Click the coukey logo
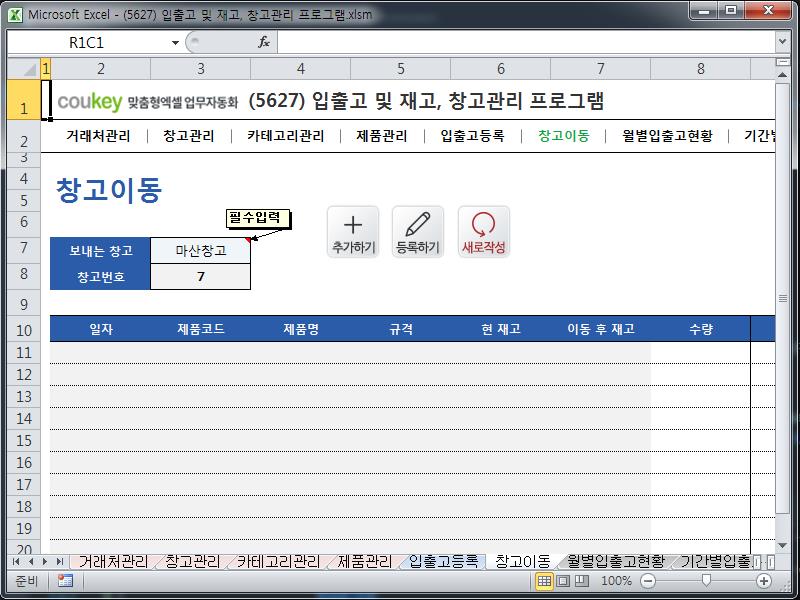 pyautogui.click(x=90, y=101)
